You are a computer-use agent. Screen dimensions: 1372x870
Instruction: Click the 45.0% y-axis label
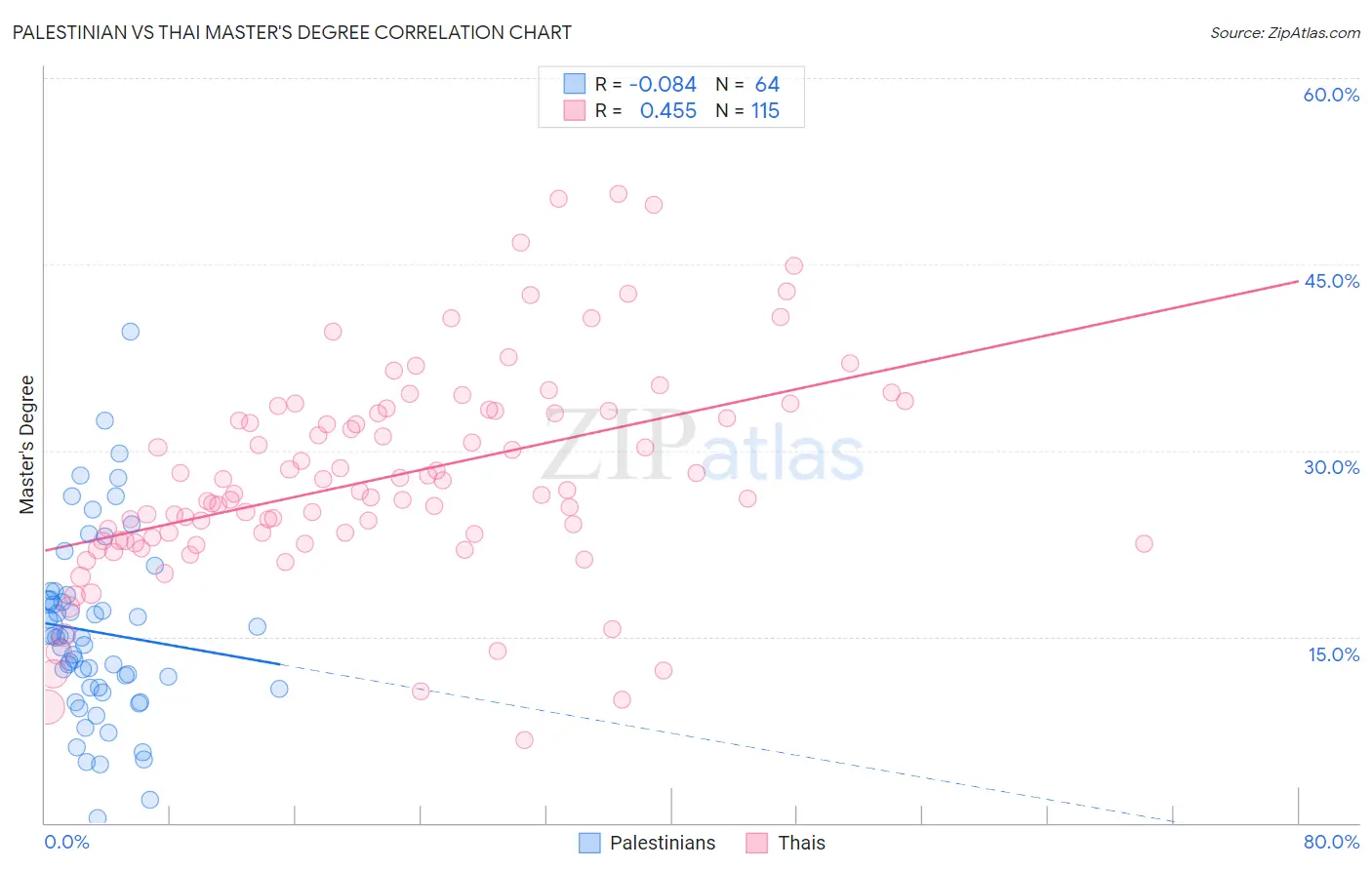tap(1331, 281)
